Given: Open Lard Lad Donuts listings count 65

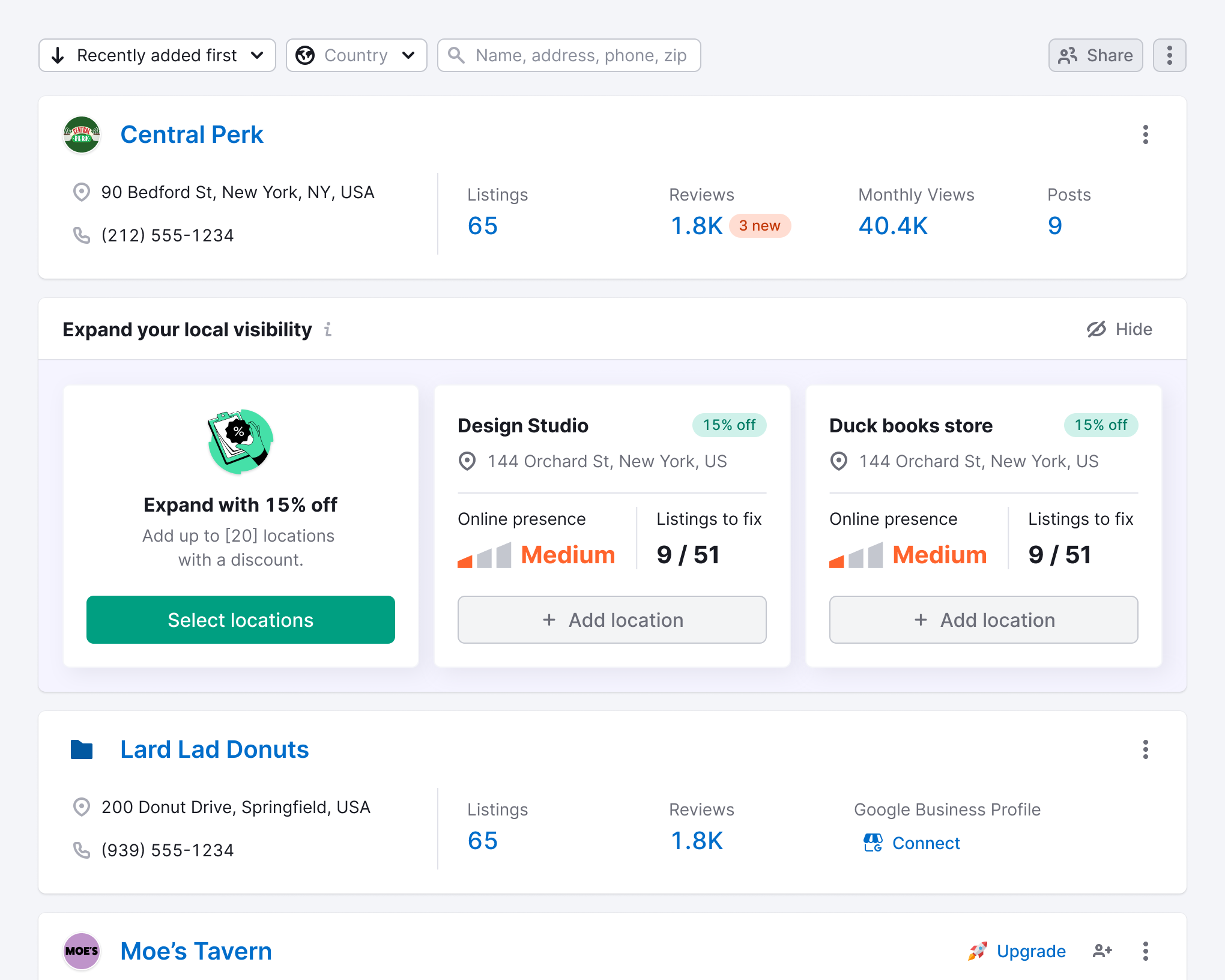Looking at the screenshot, I should point(483,841).
